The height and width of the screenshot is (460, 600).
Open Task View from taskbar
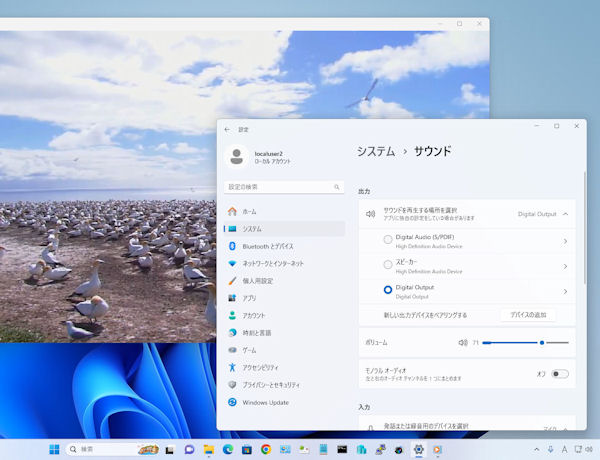pos(170,450)
